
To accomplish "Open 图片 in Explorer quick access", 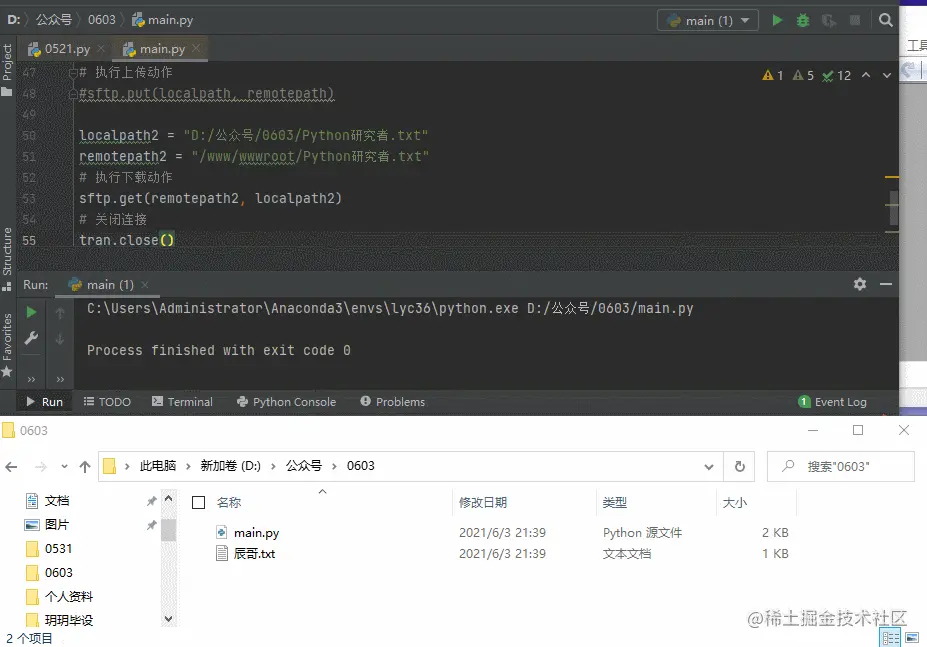I will coord(57,525).
